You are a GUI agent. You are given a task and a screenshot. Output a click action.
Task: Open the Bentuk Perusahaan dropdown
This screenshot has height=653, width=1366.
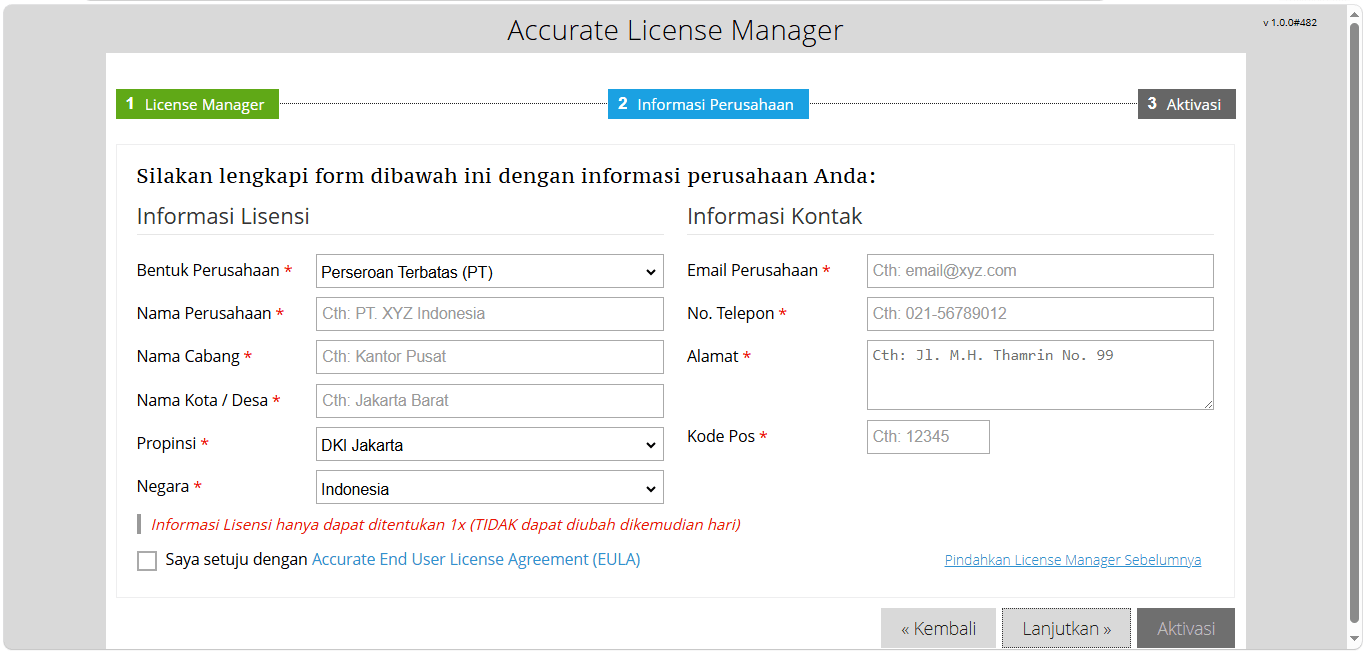click(x=489, y=271)
